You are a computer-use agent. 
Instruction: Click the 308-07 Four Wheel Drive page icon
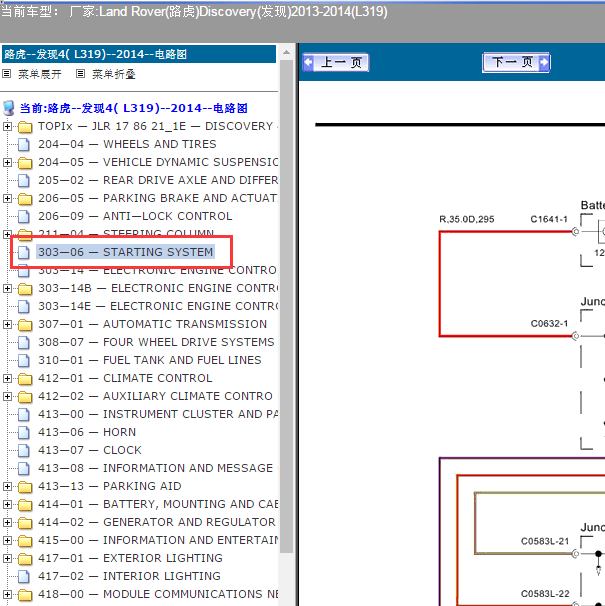tap(24, 342)
